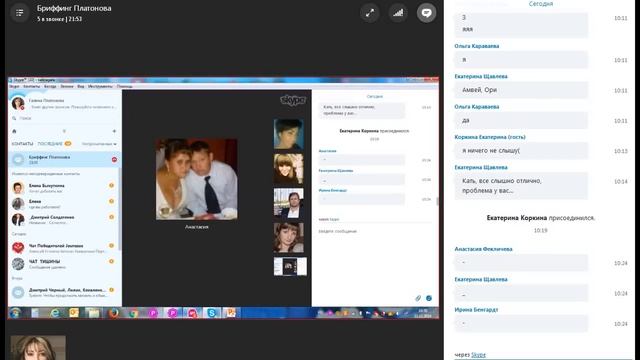Open Контакты menu in shared Skype window
640x360 pixels.
tap(31, 87)
